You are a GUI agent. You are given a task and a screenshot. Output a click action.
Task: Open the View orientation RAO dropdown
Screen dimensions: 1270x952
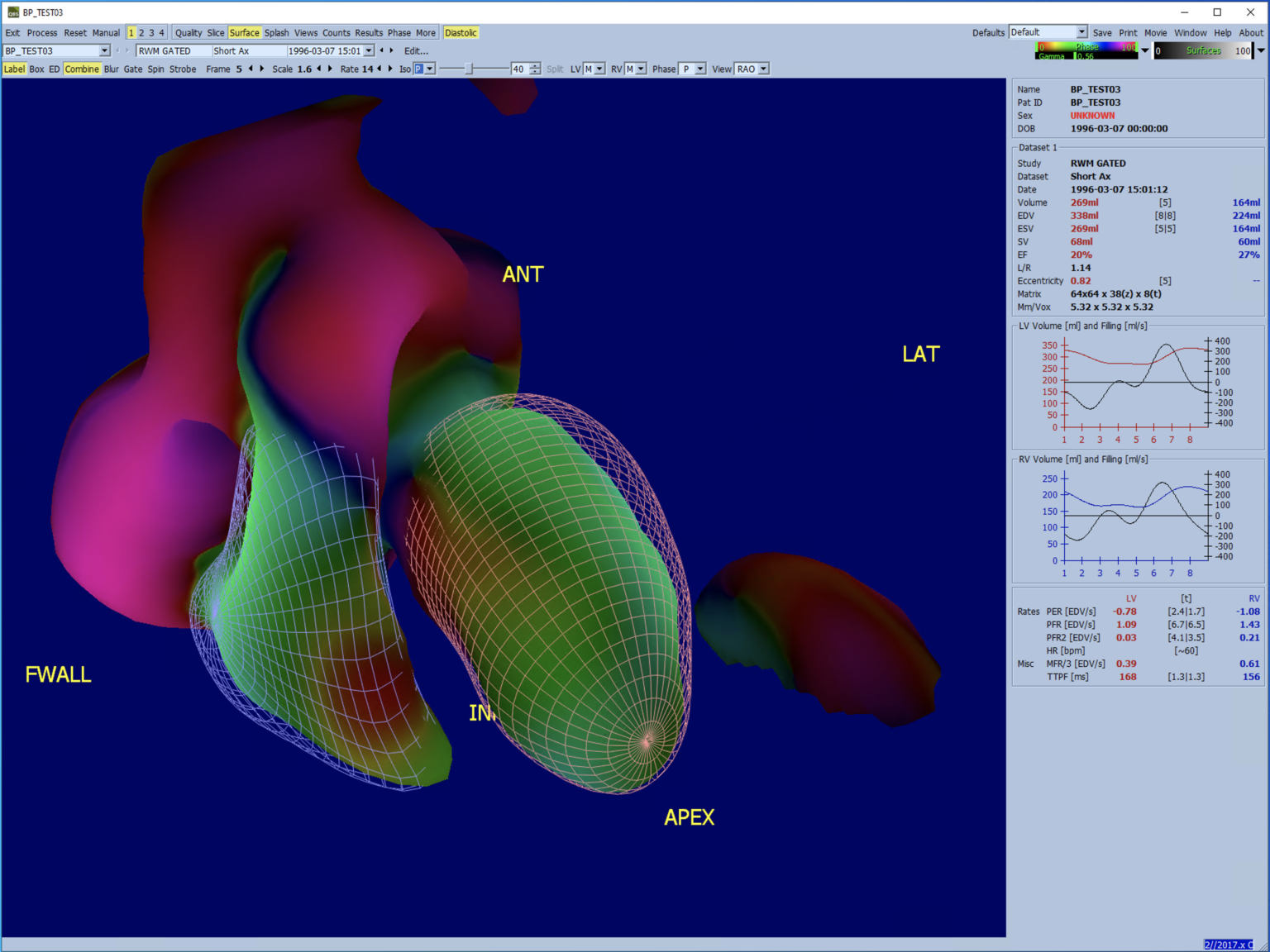point(762,69)
